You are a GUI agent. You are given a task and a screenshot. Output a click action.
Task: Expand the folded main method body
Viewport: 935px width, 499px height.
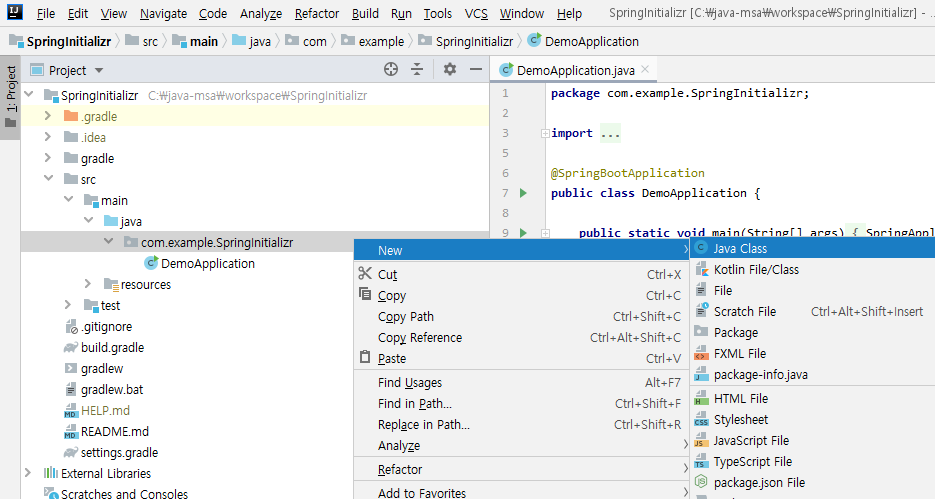545,233
